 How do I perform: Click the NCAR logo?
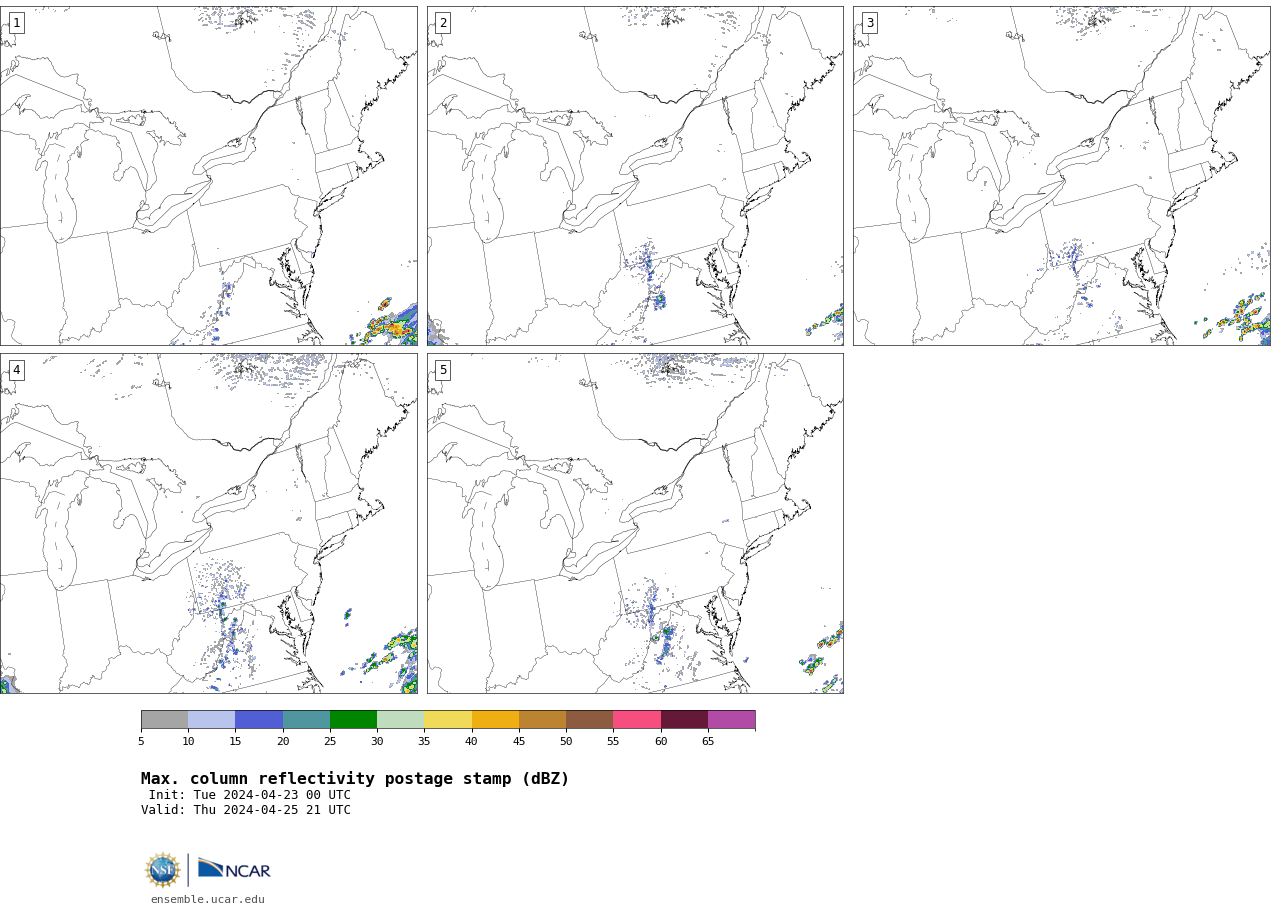point(234,869)
